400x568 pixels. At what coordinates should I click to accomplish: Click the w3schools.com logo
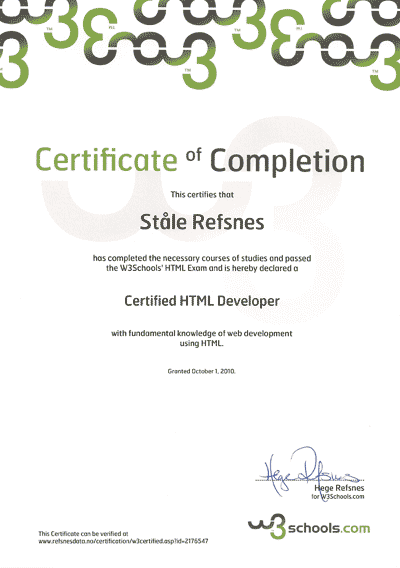309,526
